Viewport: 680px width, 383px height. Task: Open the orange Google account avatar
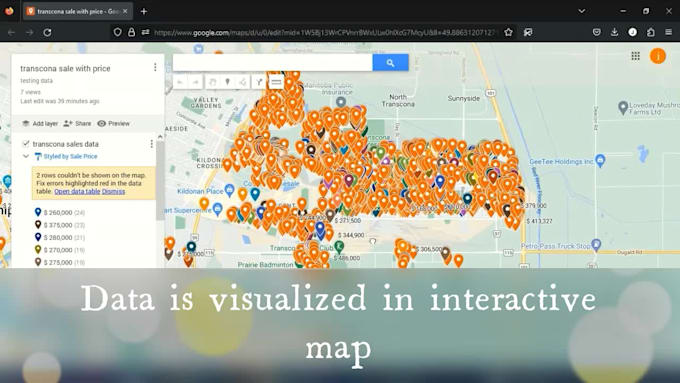(x=657, y=56)
